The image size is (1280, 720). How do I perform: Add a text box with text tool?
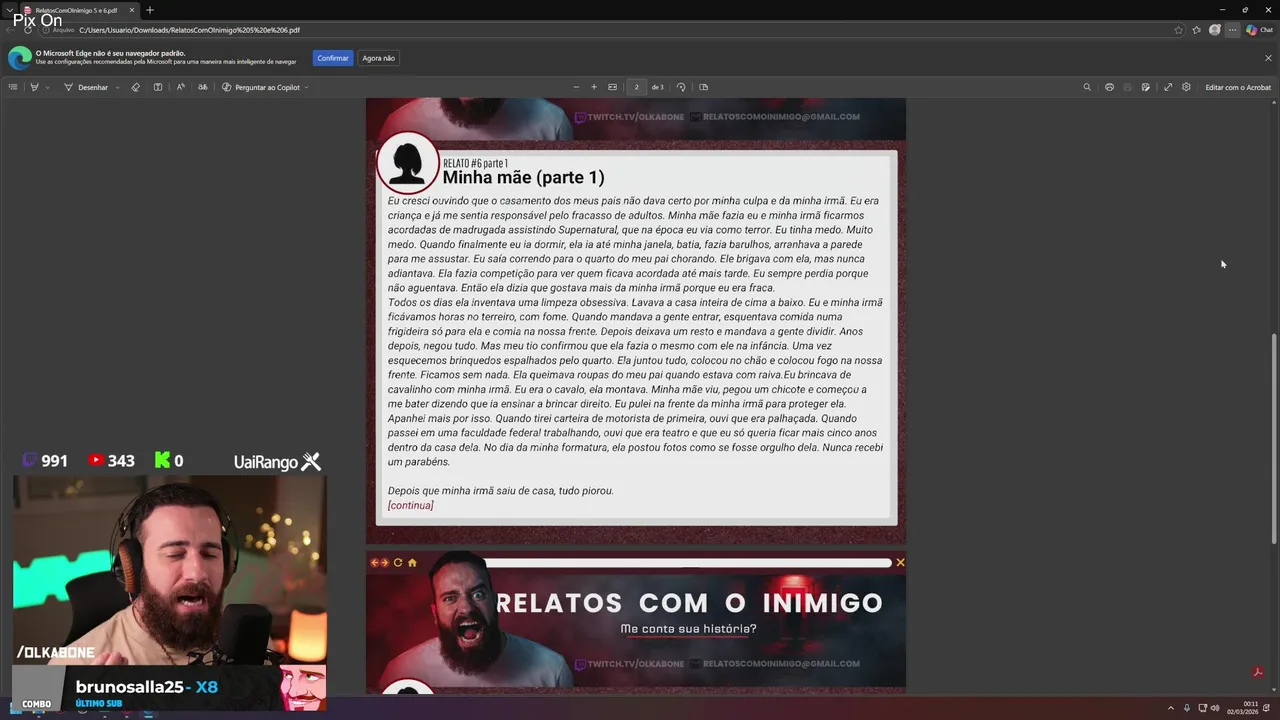(x=158, y=87)
